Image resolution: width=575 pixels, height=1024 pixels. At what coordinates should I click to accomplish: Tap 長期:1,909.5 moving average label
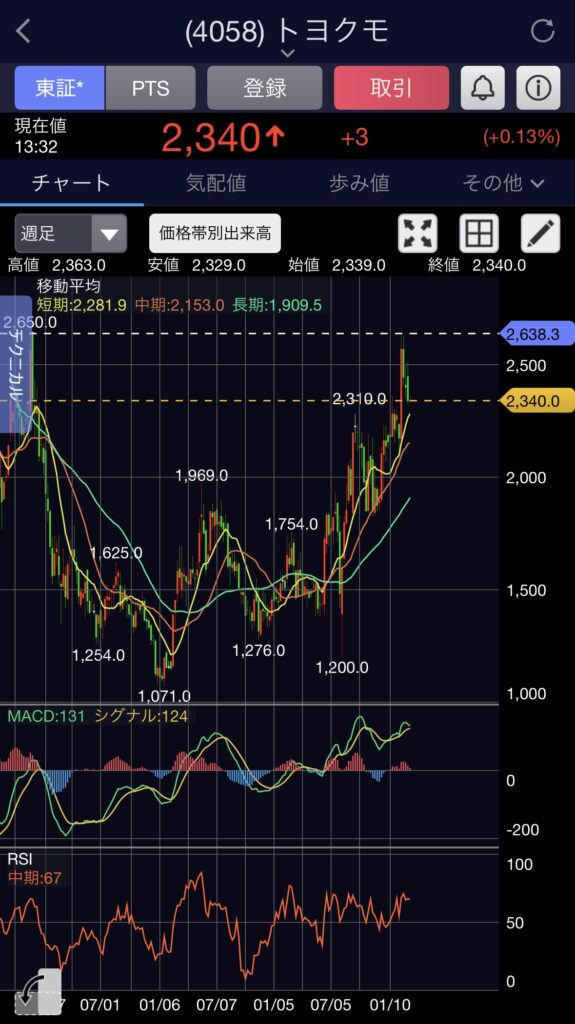click(277, 304)
